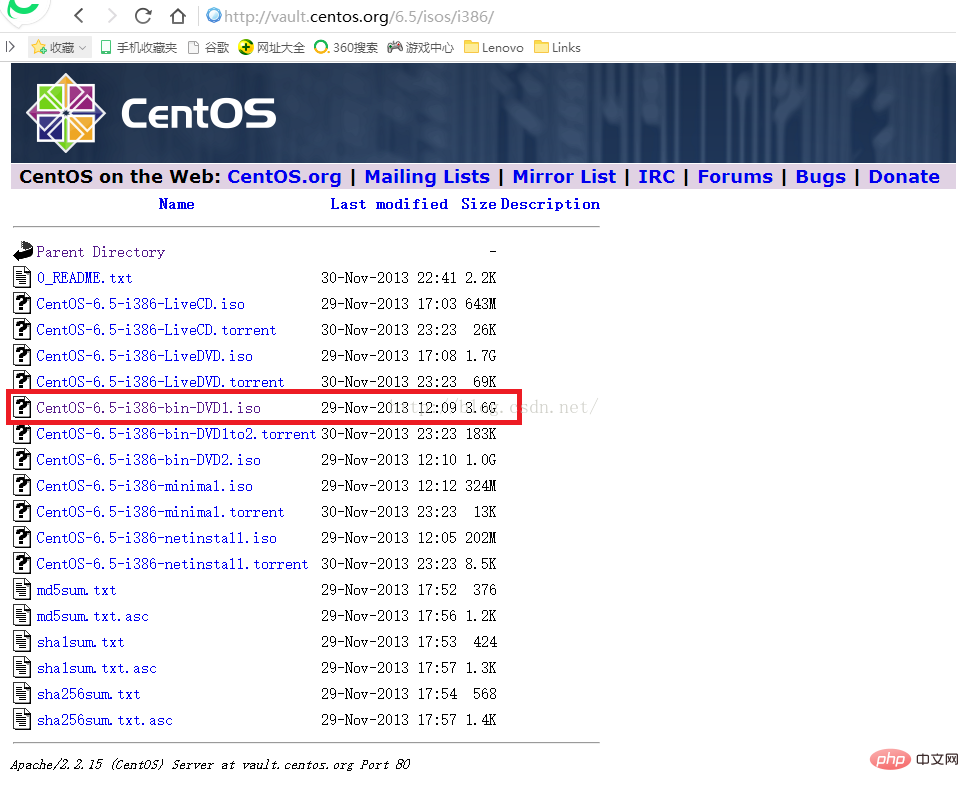This screenshot has height=792, width=969.
Task: Click the Parent Directory back-arrow icon
Action: [23, 251]
